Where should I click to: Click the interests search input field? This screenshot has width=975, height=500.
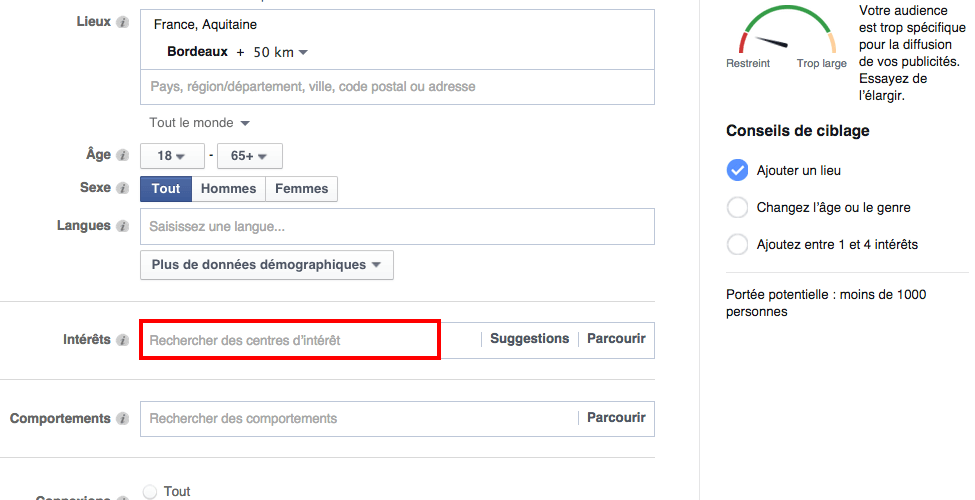click(x=289, y=340)
